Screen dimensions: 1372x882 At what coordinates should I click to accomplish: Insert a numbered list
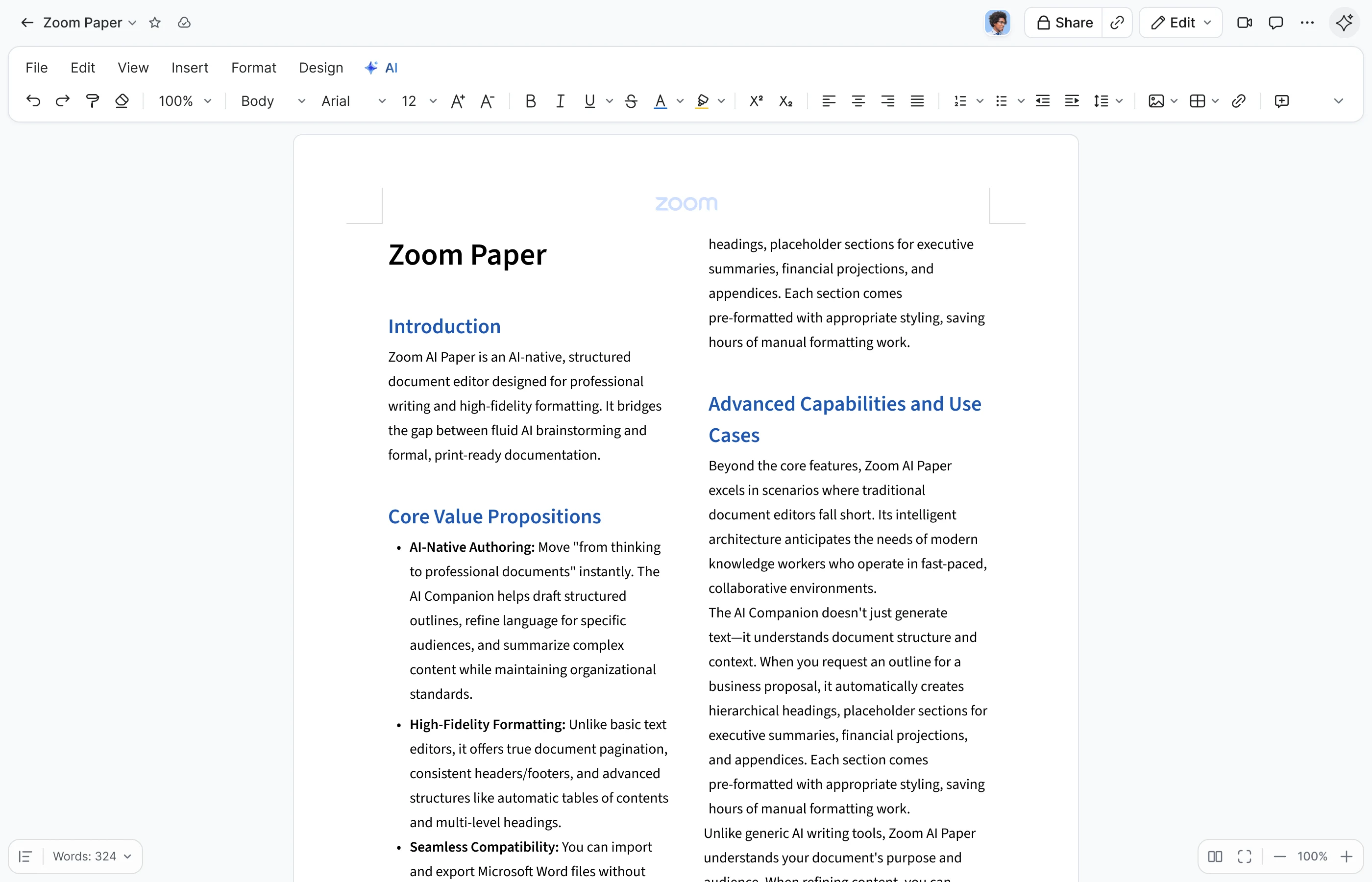960,101
